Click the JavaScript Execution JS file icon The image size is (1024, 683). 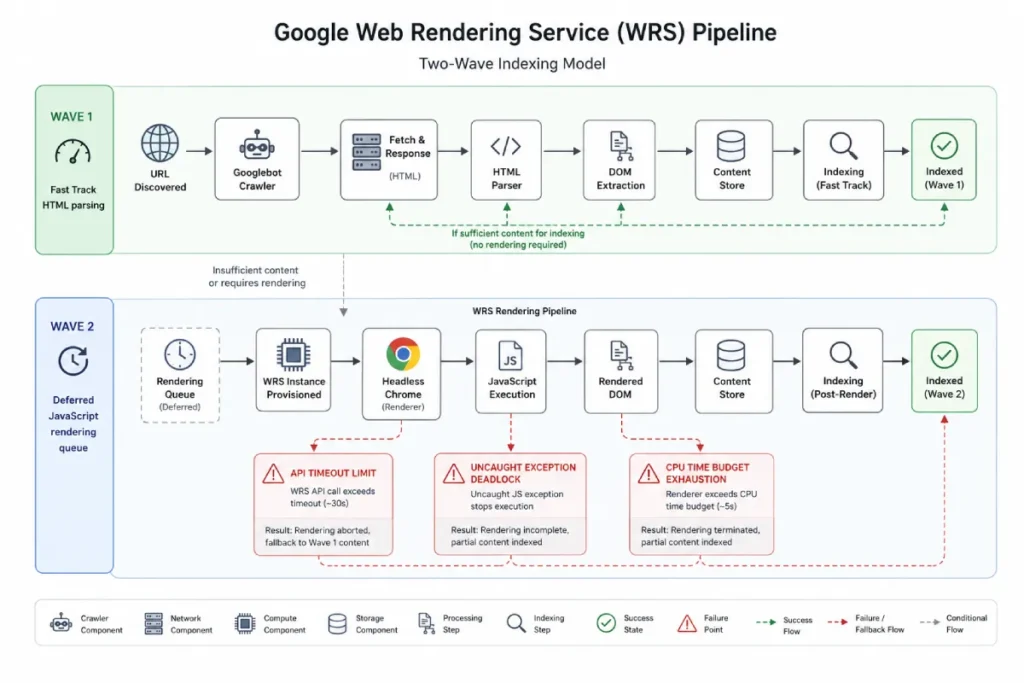pos(510,356)
